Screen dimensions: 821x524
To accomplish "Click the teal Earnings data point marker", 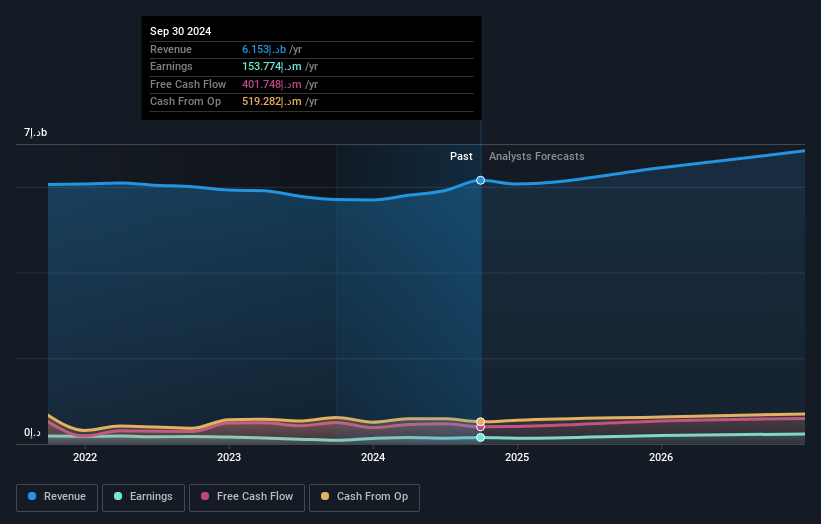I will pos(480,438).
